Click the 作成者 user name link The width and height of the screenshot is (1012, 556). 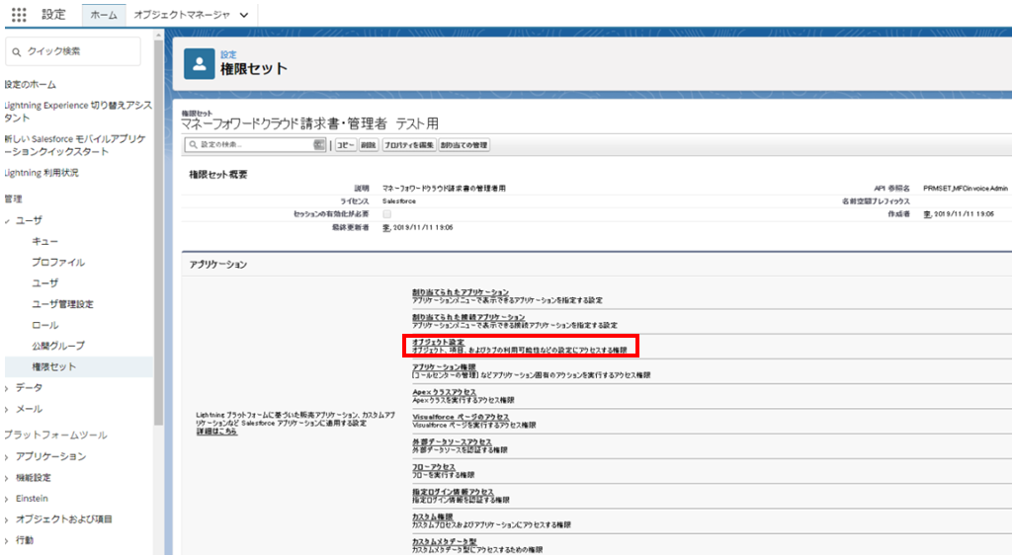coord(927,214)
